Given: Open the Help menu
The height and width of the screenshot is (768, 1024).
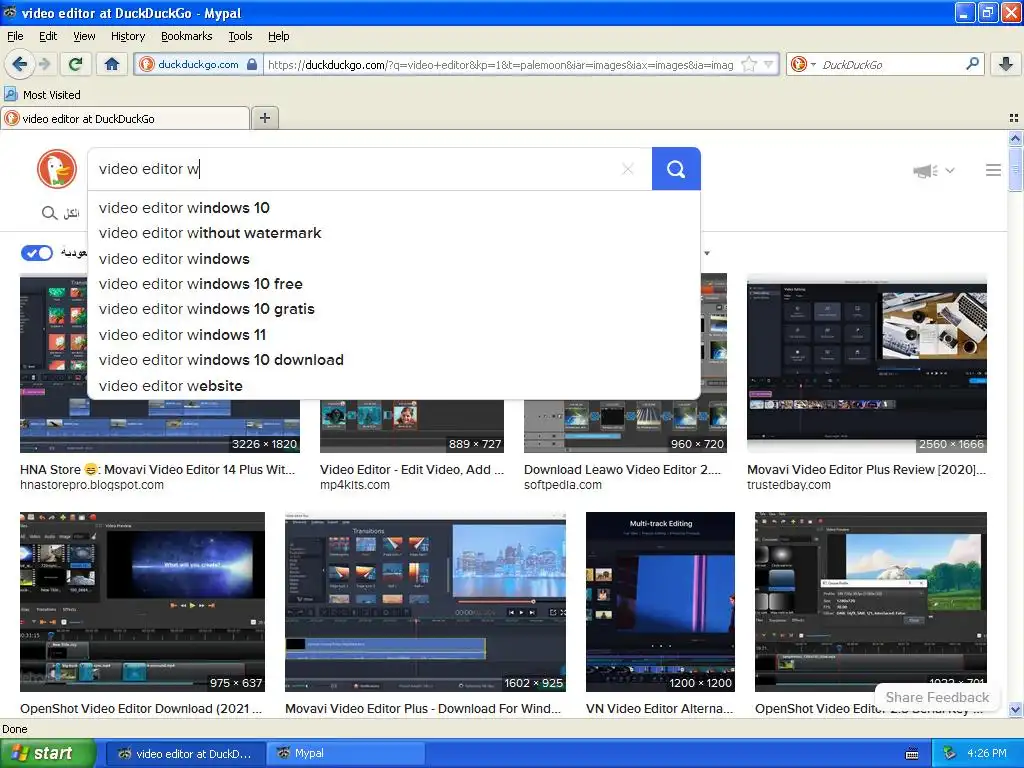Looking at the screenshot, I should coord(279,36).
